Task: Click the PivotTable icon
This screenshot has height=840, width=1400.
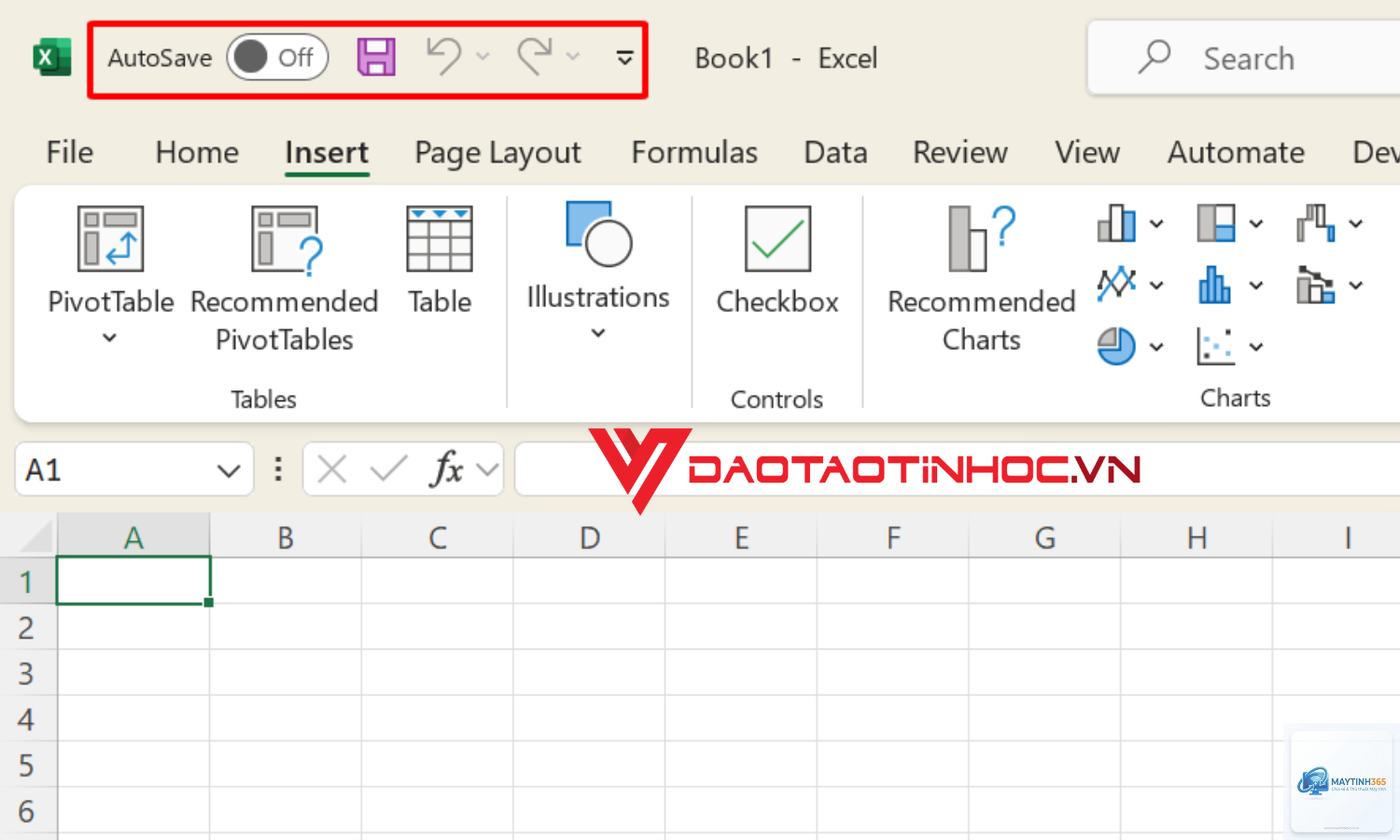Action: [x=110, y=239]
